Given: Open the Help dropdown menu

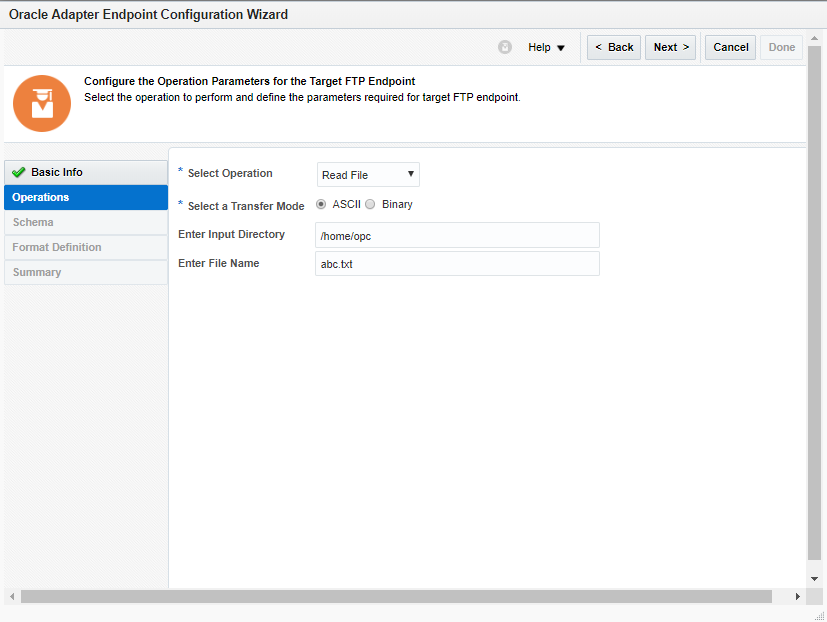Looking at the screenshot, I should 546,47.
